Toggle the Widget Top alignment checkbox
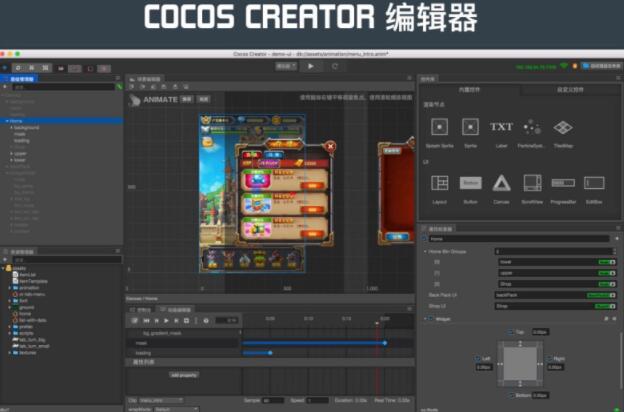624x412 pixels. [511, 332]
